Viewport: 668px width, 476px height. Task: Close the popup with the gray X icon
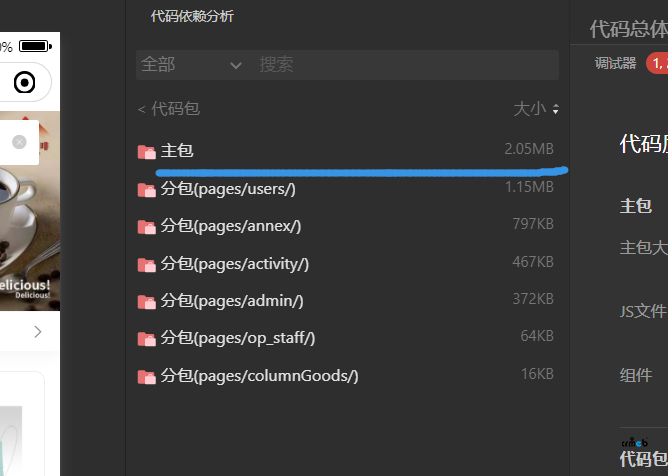[19, 142]
